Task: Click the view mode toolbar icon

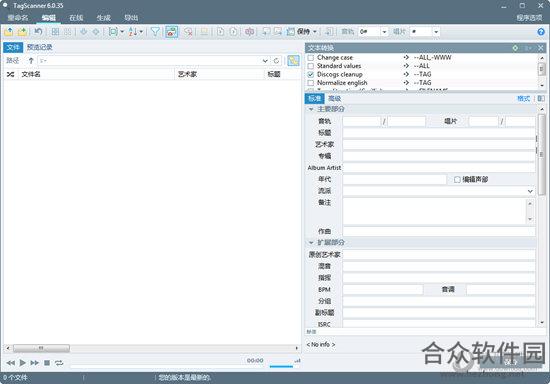Action: coord(113,32)
